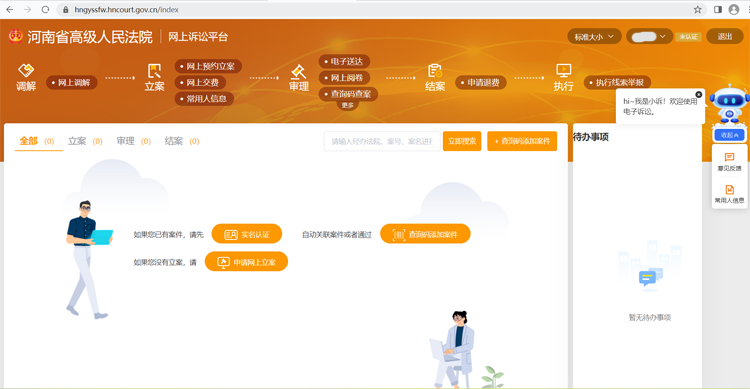Close the robot greeting bubble
The width and height of the screenshot is (750, 389).
coord(698,94)
